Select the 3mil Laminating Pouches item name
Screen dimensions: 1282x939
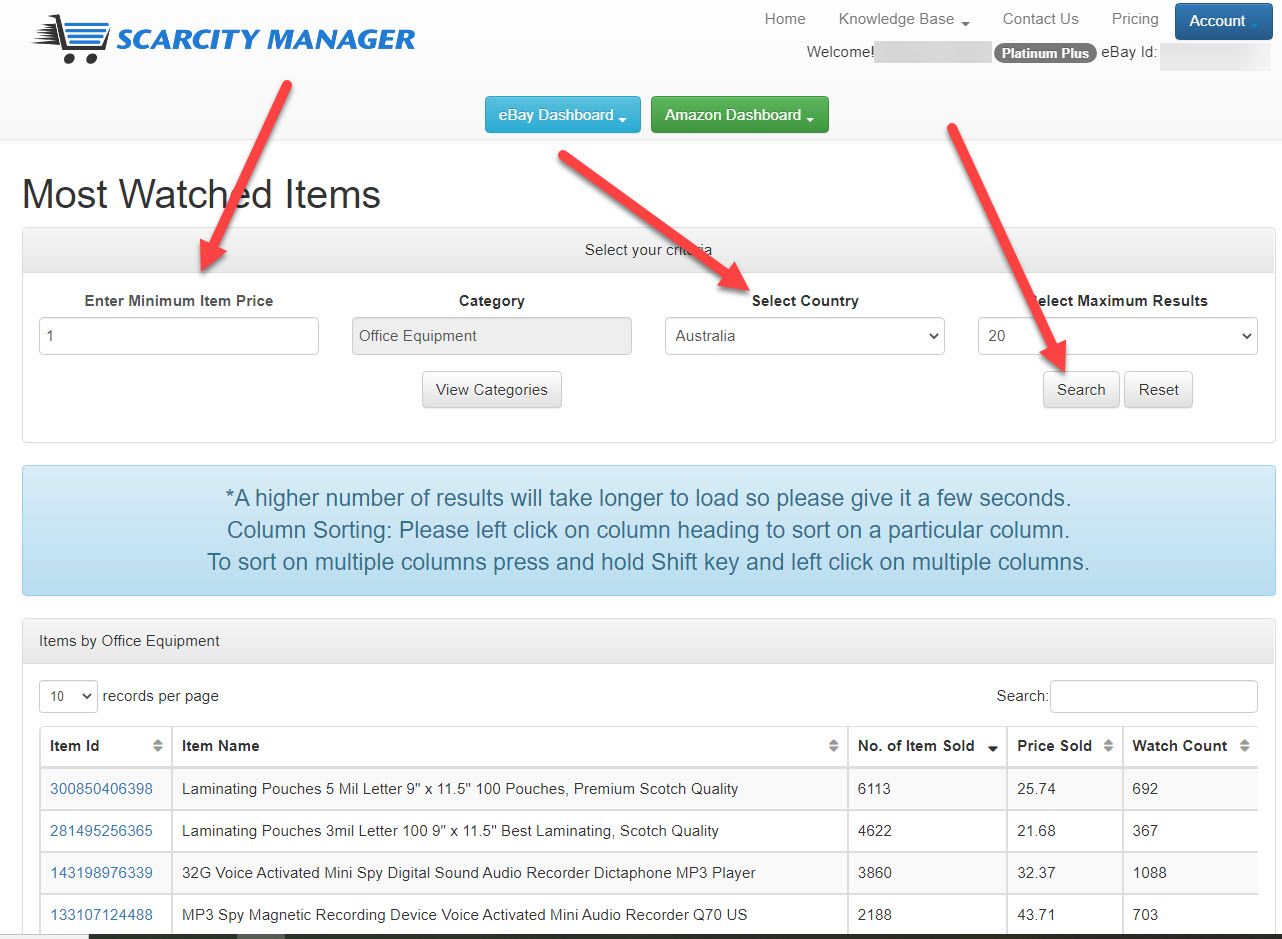[x=450, y=831]
